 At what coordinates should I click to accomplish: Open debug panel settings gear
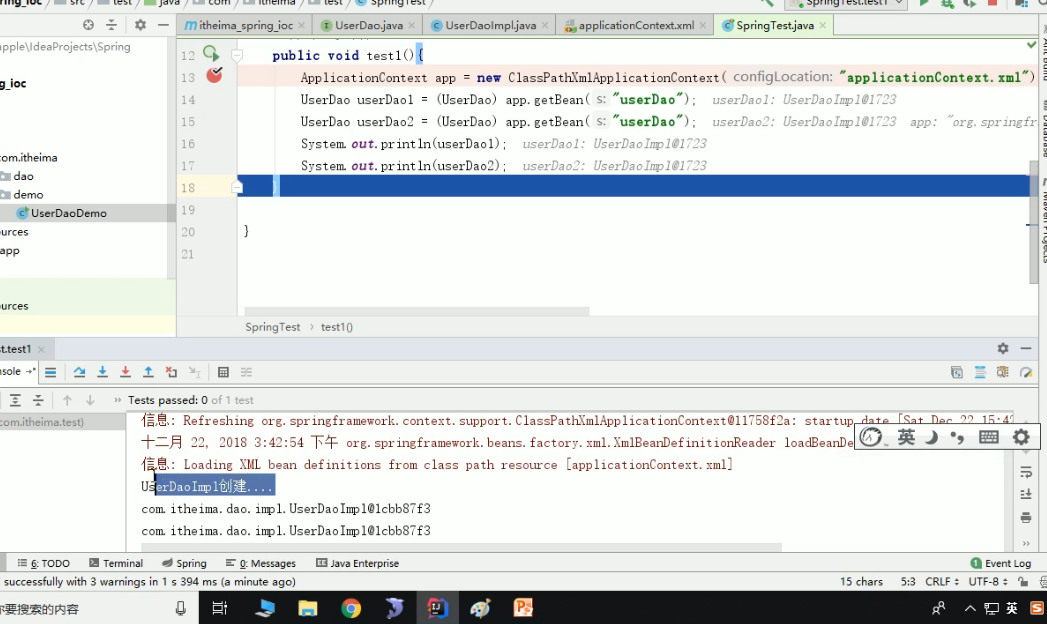[1003, 348]
